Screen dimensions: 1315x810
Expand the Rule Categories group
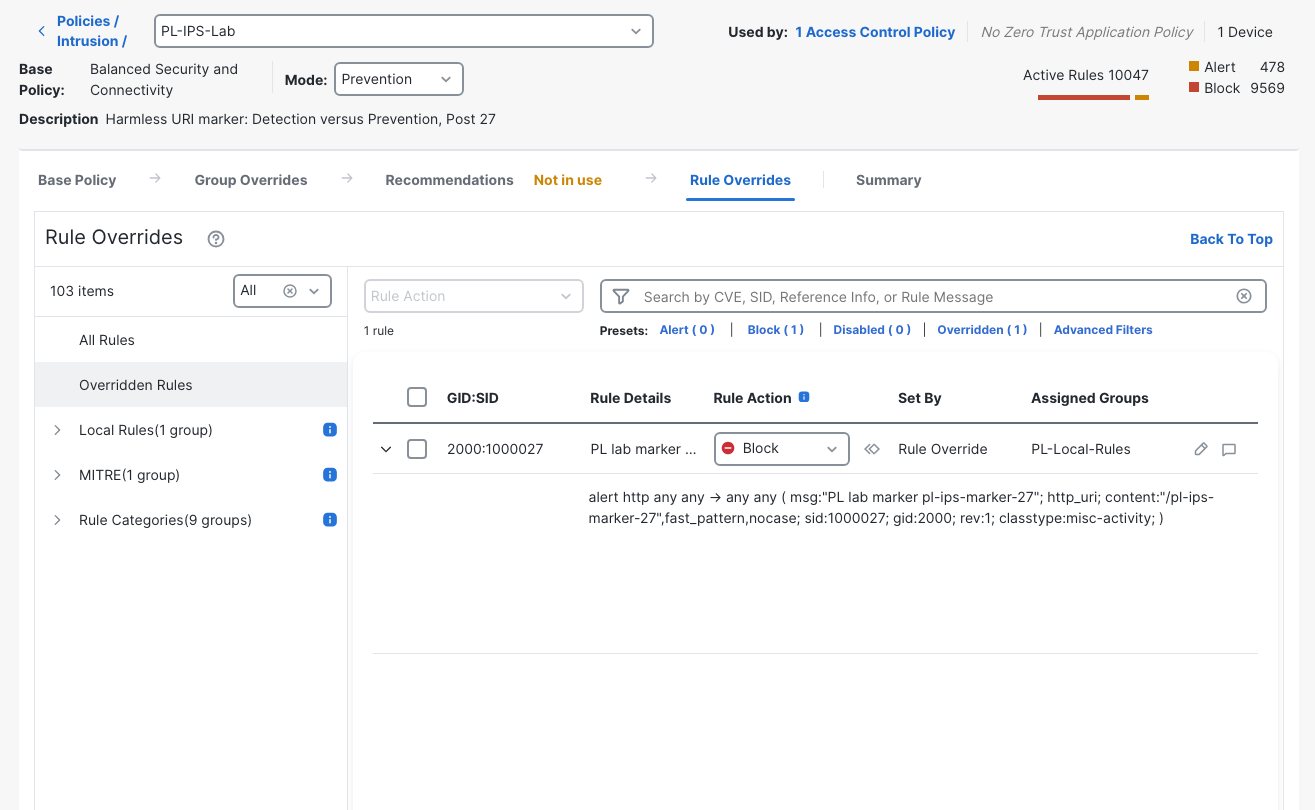coord(57,520)
